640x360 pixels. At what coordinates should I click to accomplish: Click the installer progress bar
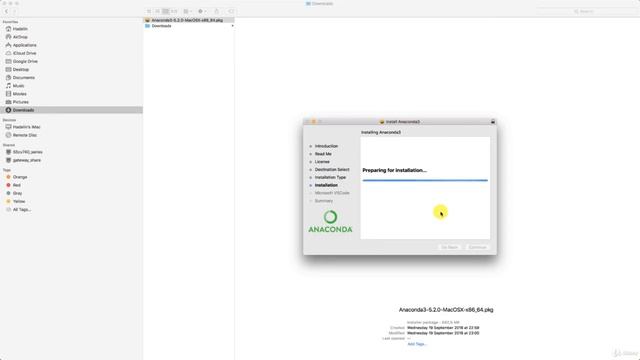425,180
